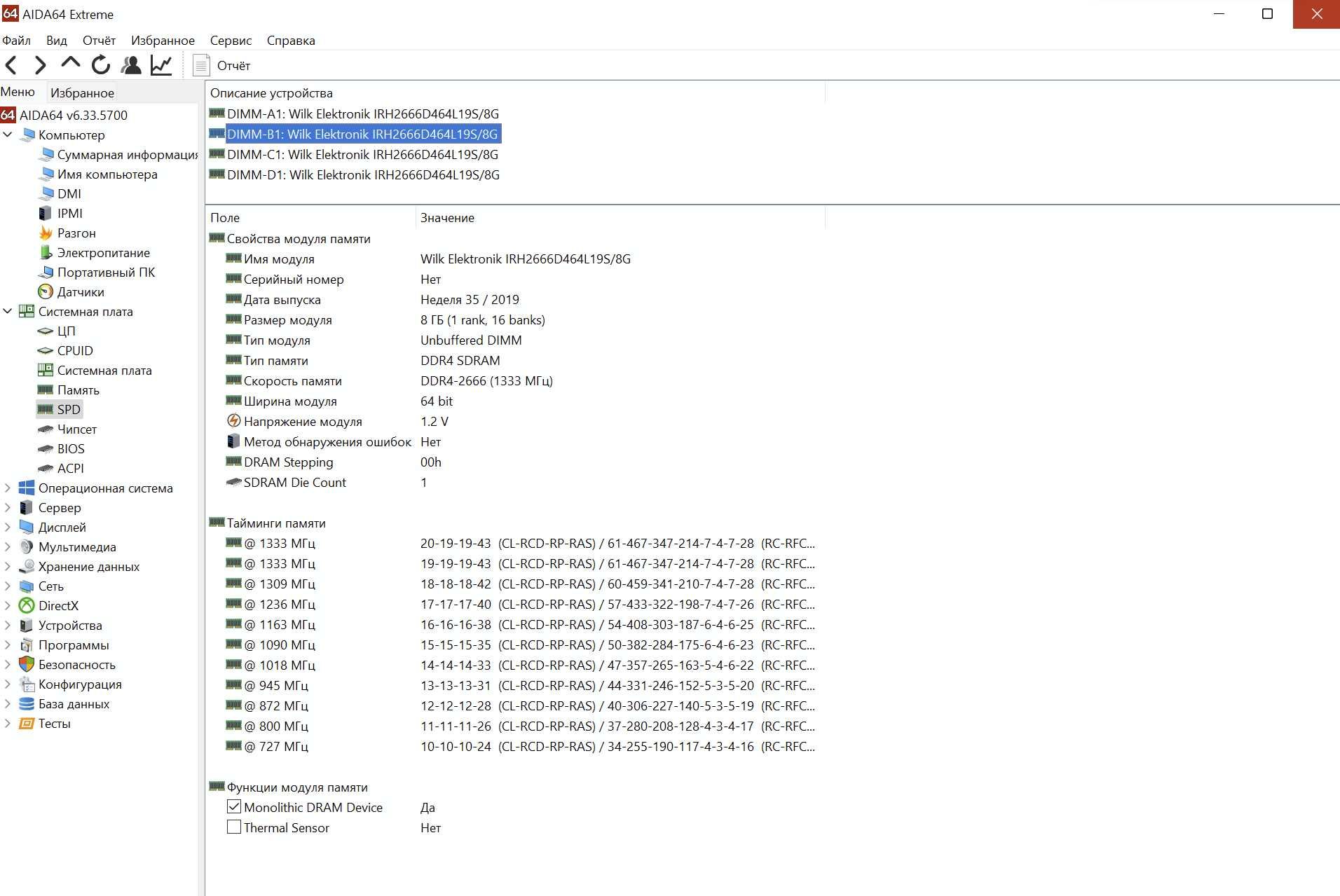Open user management toolbar icon
This screenshot has height=896, width=1340.
coord(131,65)
